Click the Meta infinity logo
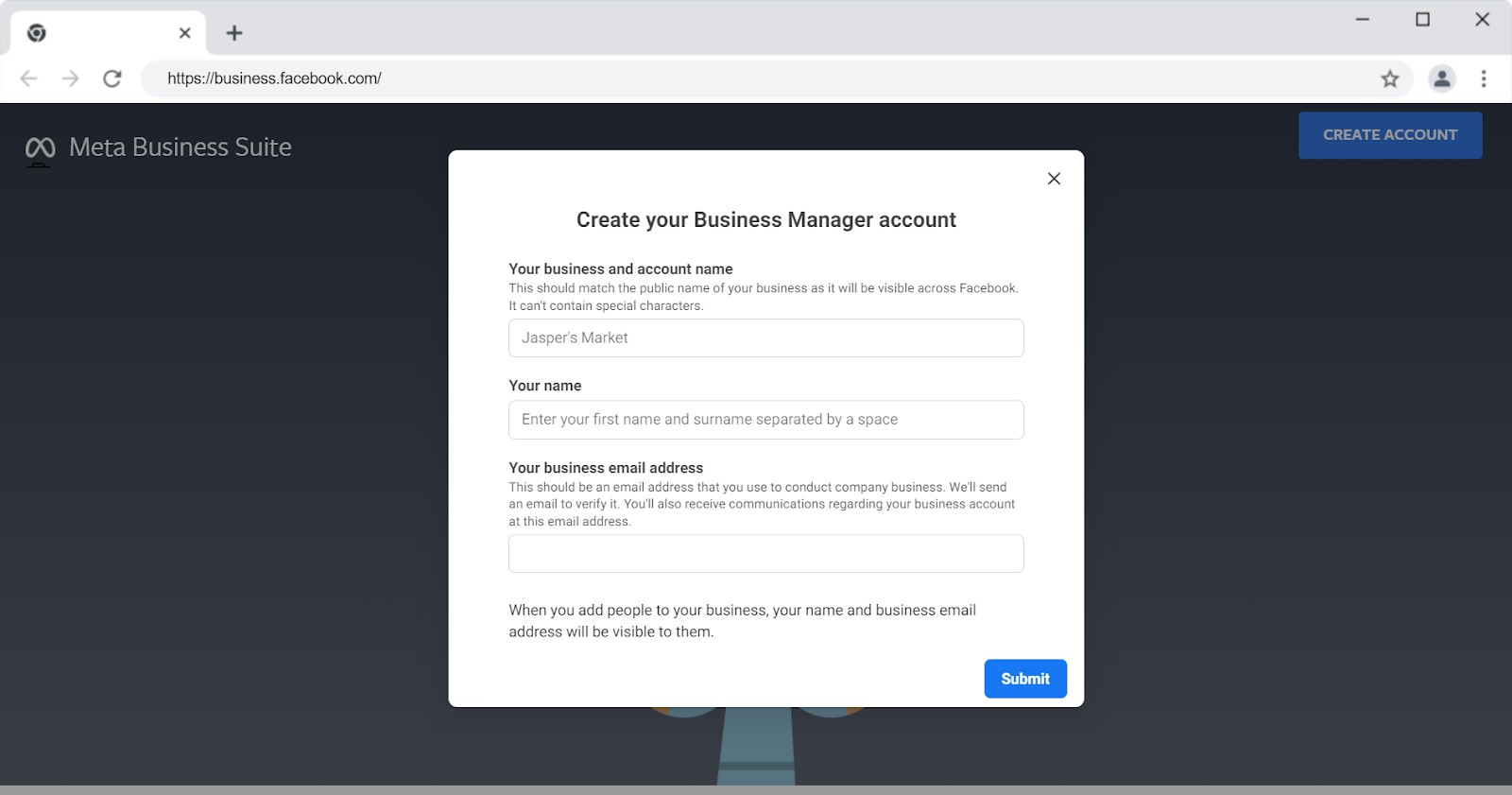Image resolution: width=1512 pixels, height=795 pixels. [x=40, y=147]
